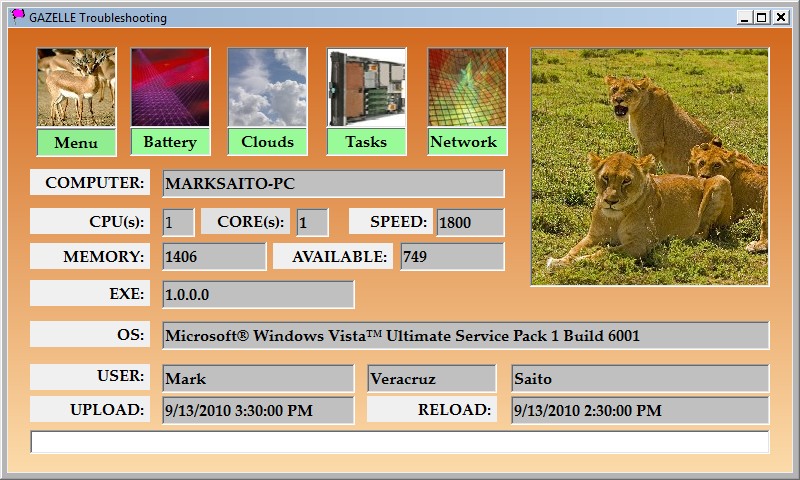Screen dimensions: 800x480
Task: Click the last name field Saito
Action: point(640,378)
